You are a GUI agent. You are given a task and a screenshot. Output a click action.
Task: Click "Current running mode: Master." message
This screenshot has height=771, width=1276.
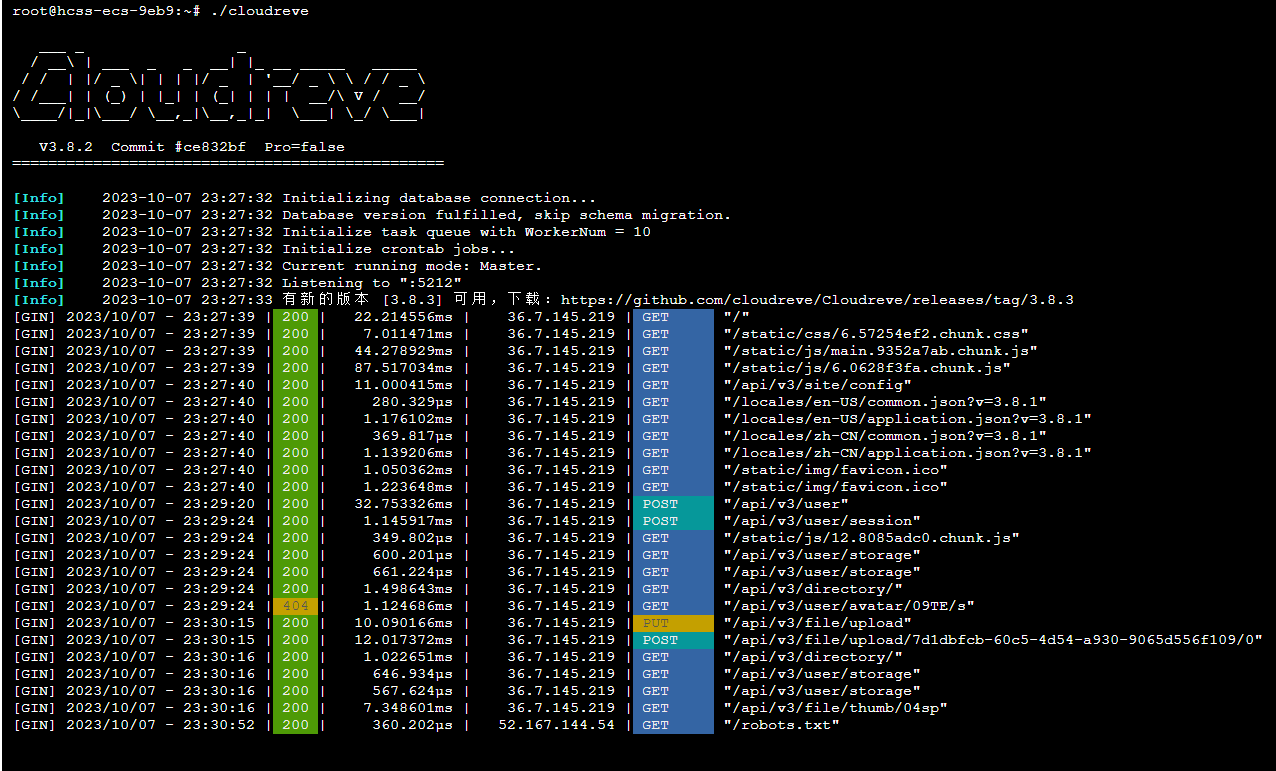pos(412,266)
